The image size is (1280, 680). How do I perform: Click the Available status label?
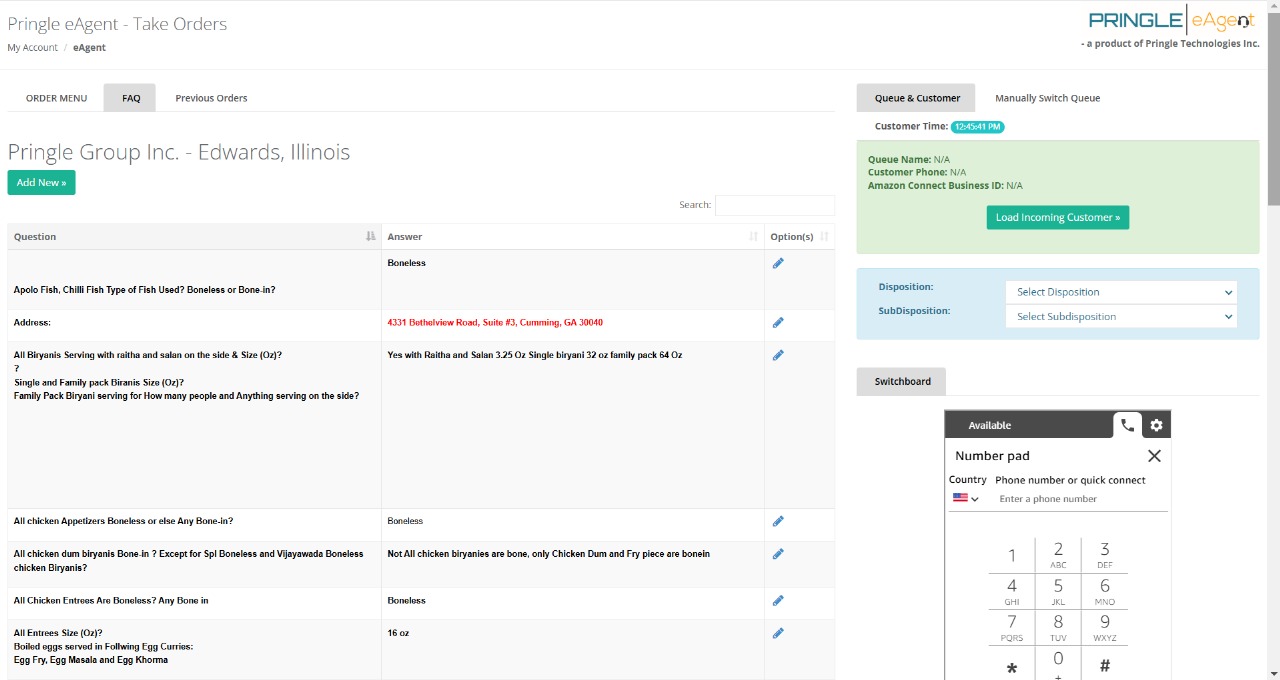click(x=990, y=425)
